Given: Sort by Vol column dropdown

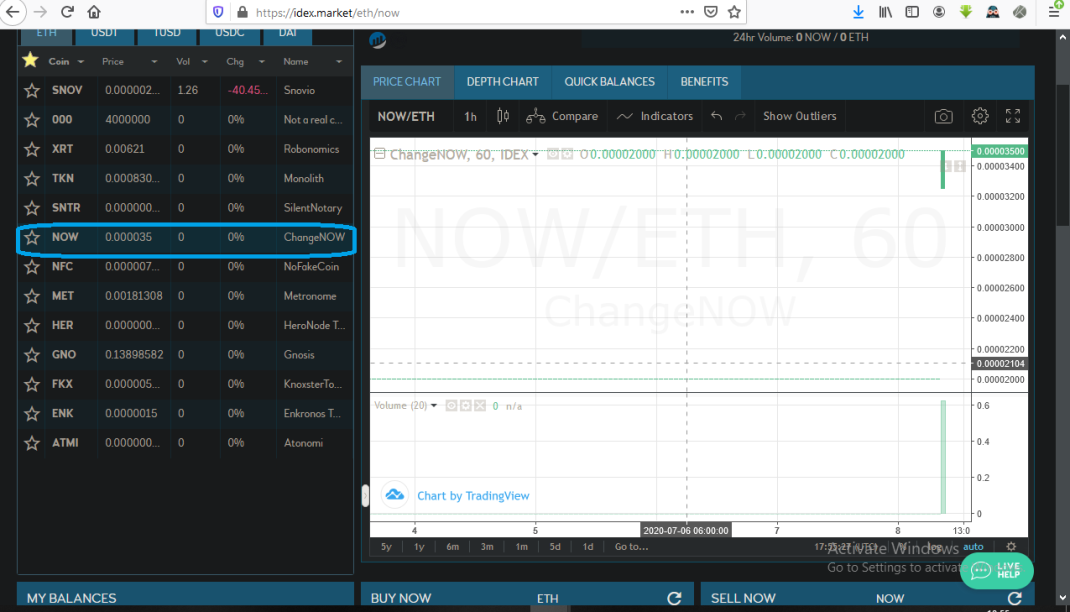Looking at the screenshot, I should pyautogui.click(x=204, y=61).
